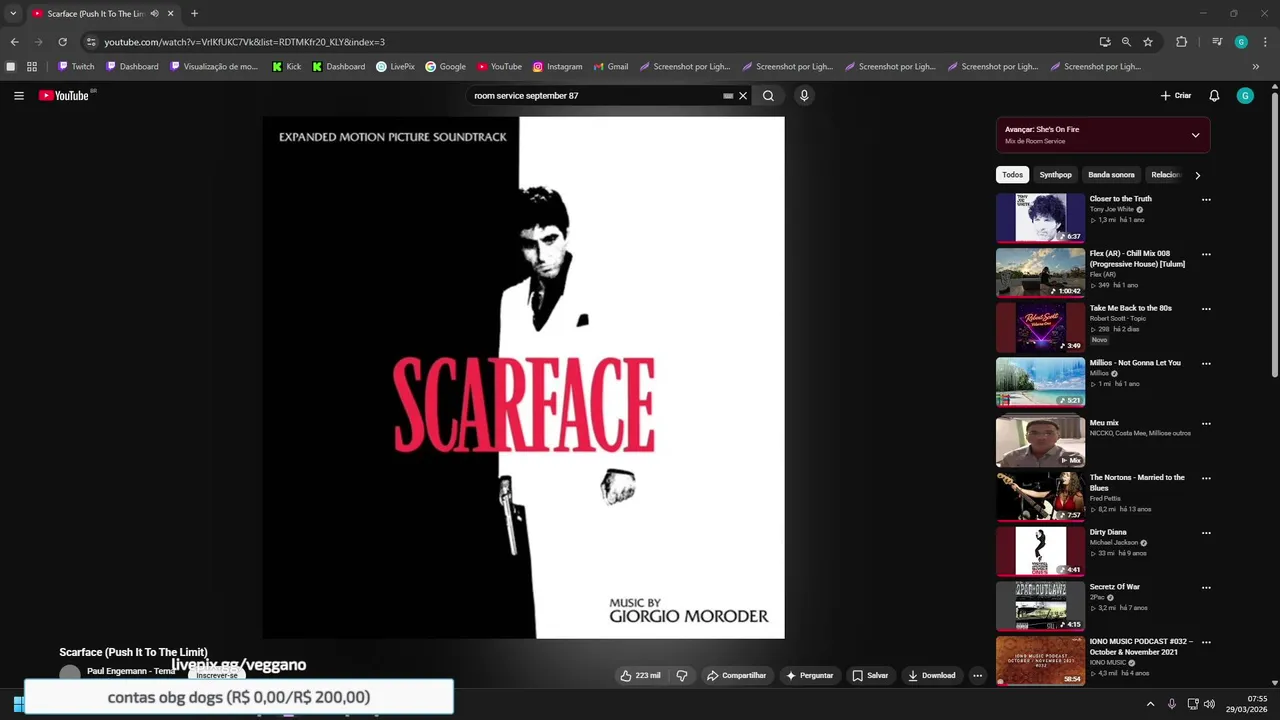Open the Gmail bookmark
The image size is (1280, 720).
(611, 67)
